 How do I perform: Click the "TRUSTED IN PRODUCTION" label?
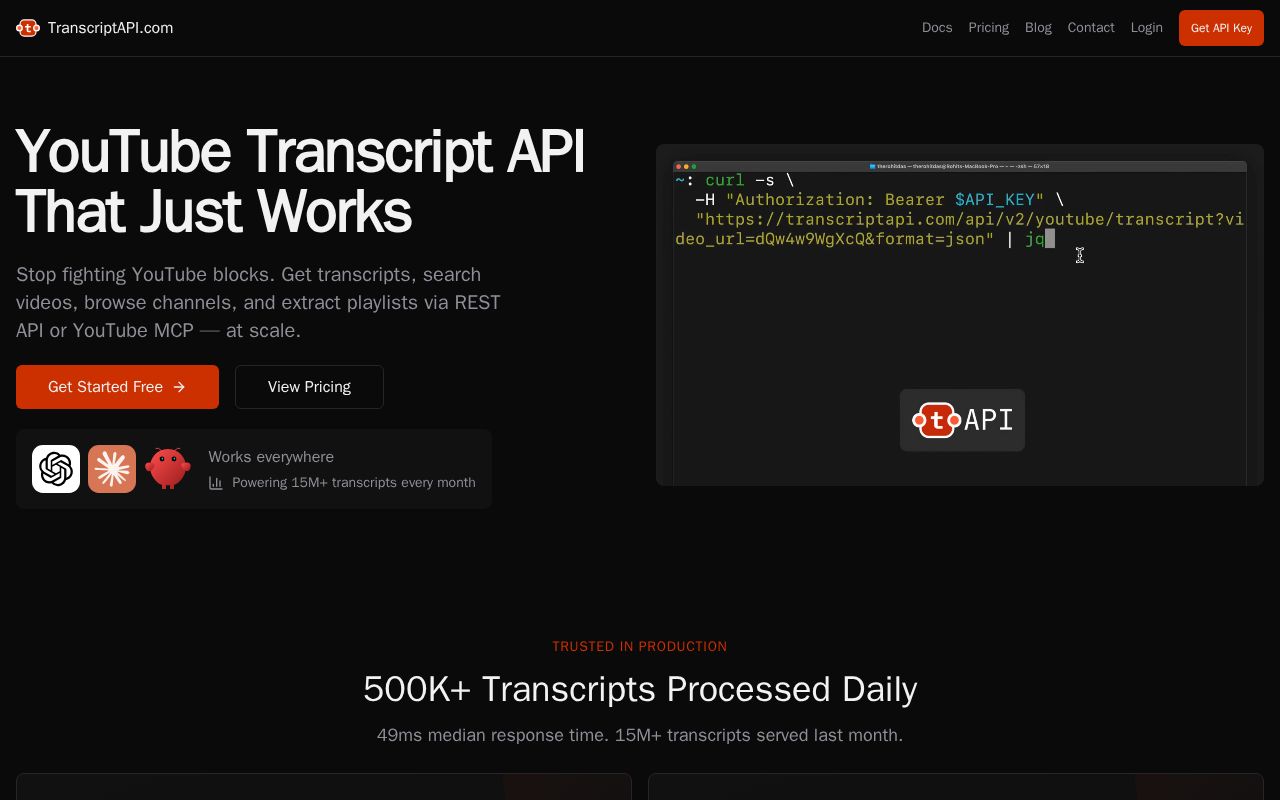point(640,647)
